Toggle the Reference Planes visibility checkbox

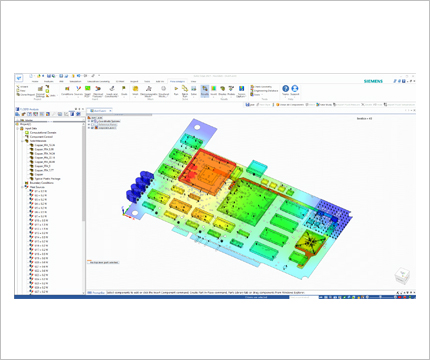pyautogui.click(x=93, y=124)
